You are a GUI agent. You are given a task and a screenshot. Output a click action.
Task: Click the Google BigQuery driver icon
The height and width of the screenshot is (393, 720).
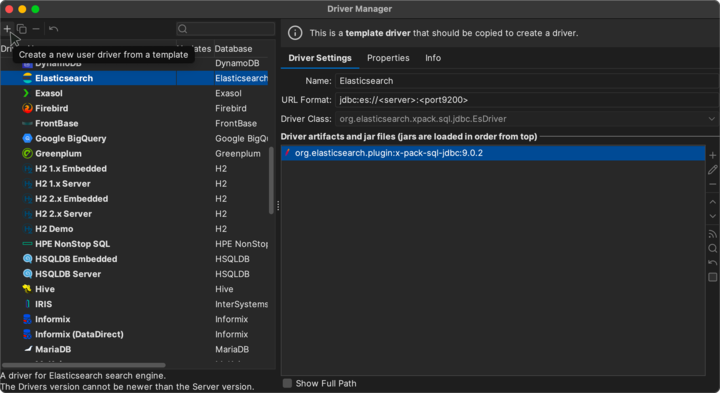pyautogui.click(x=28, y=138)
